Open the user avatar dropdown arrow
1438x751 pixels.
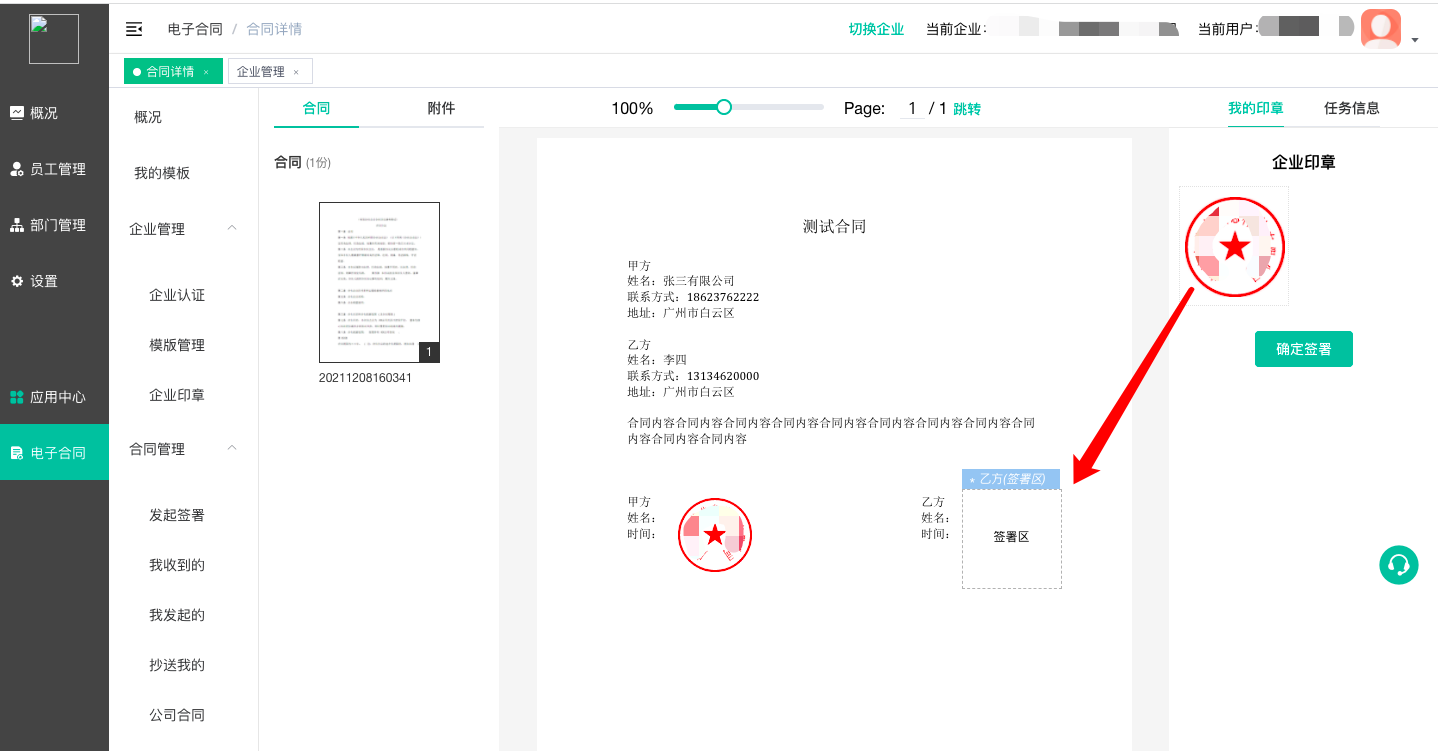coord(1415,40)
